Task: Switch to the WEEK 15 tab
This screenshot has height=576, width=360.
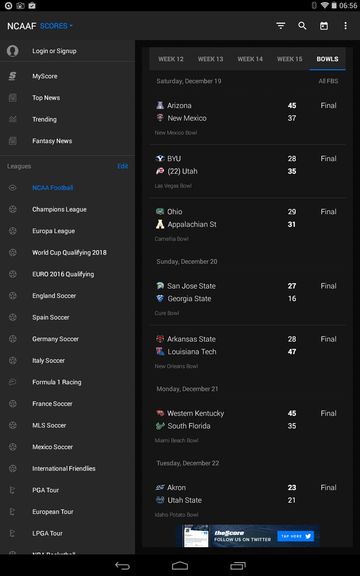Action: [289, 59]
